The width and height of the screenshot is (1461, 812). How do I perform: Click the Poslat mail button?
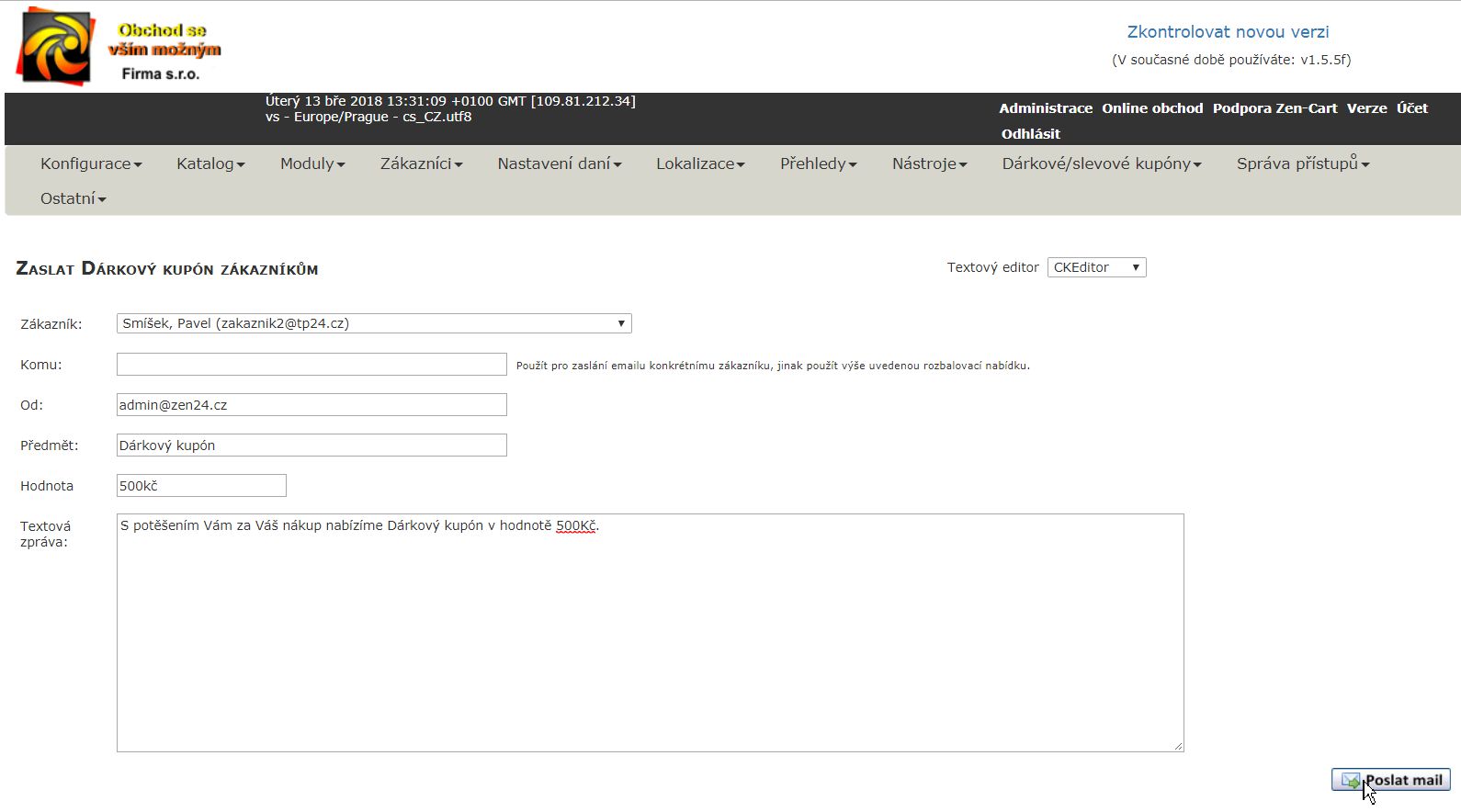coord(1390,780)
